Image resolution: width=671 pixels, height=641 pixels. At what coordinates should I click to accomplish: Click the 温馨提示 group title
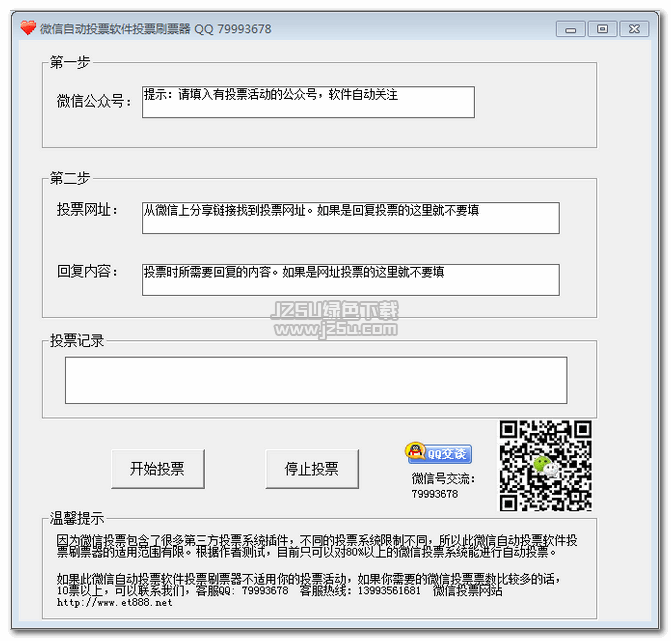point(77,519)
